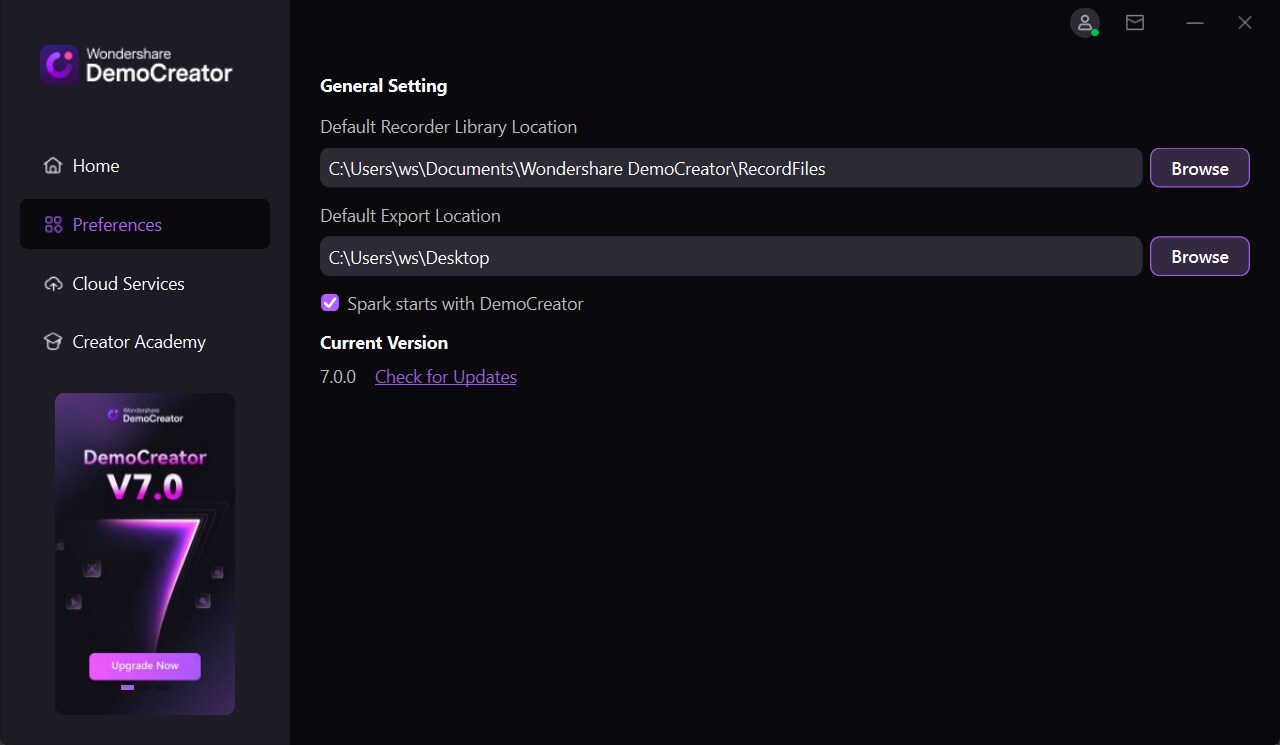Click the Default Export Location path field
The width and height of the screenshot is (1280, 745).
point(730,256)
